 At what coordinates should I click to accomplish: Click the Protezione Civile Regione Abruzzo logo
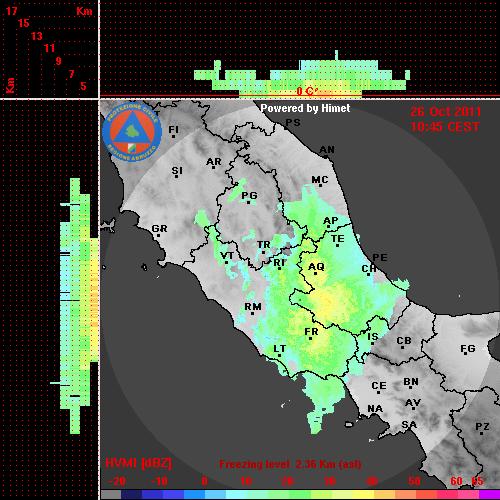point(132,132)
